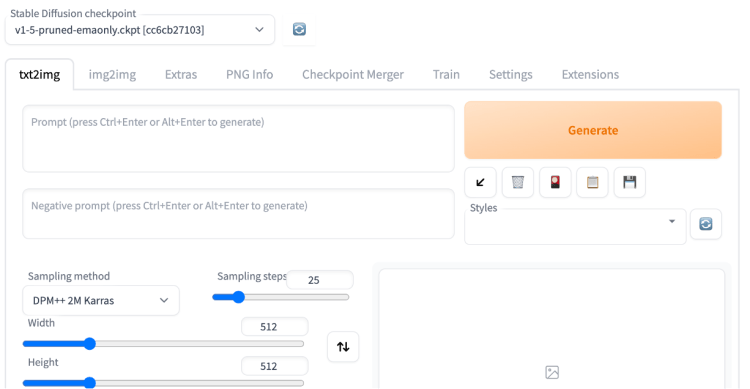Screen dimensions: 750x389
Task: Clear the prompt with the trash icon
Action: (x=518, y=182)
